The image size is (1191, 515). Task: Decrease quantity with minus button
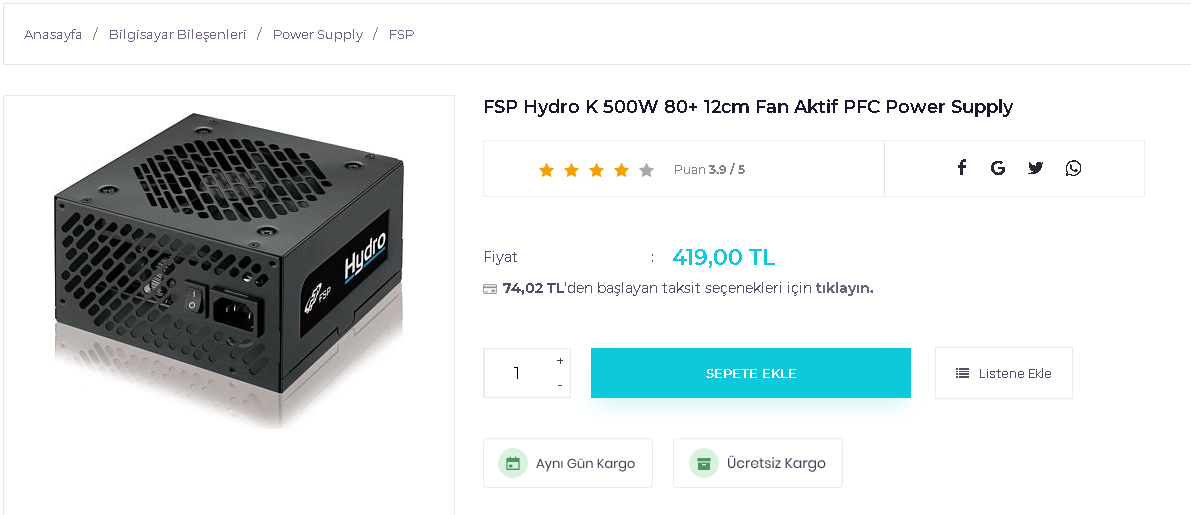click(560, 385)
